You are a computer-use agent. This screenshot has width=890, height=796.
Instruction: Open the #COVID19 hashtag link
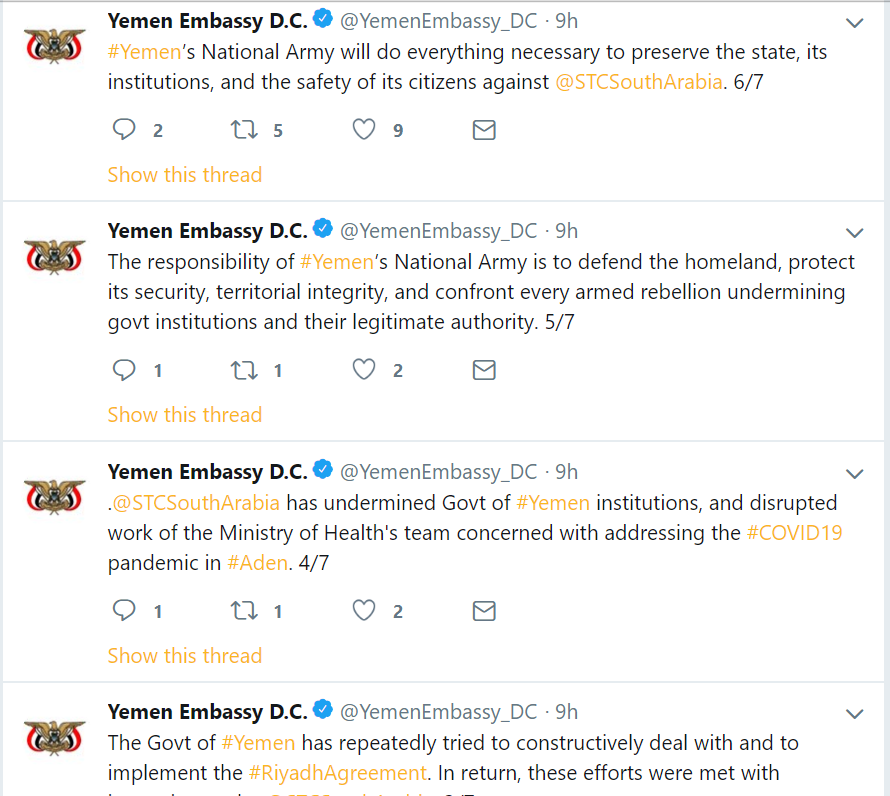pyautogui.click(x=794, y=533)
